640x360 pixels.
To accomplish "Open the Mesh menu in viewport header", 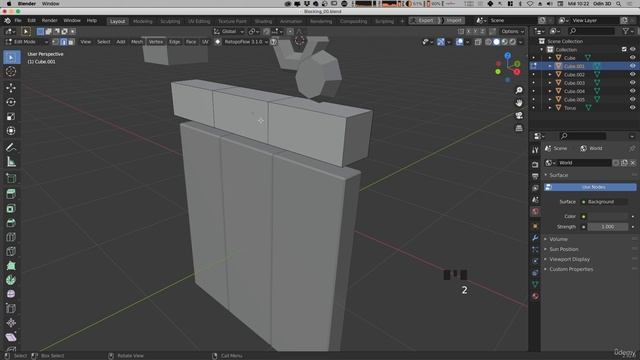I will point(137,42).
